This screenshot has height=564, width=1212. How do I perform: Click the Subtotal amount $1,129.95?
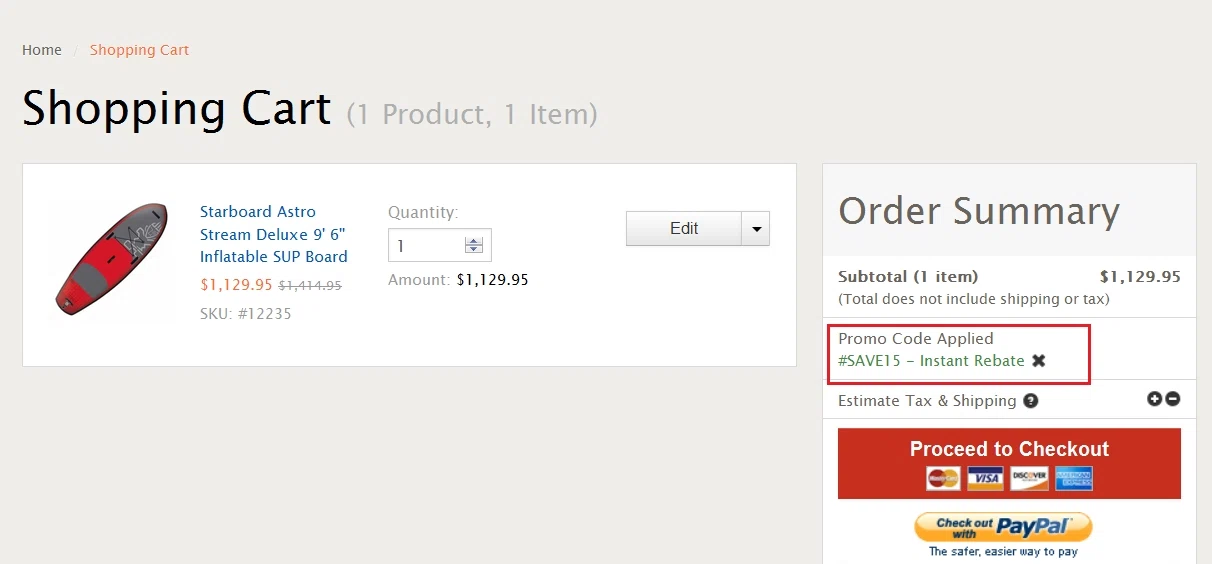coord(1140,277)
